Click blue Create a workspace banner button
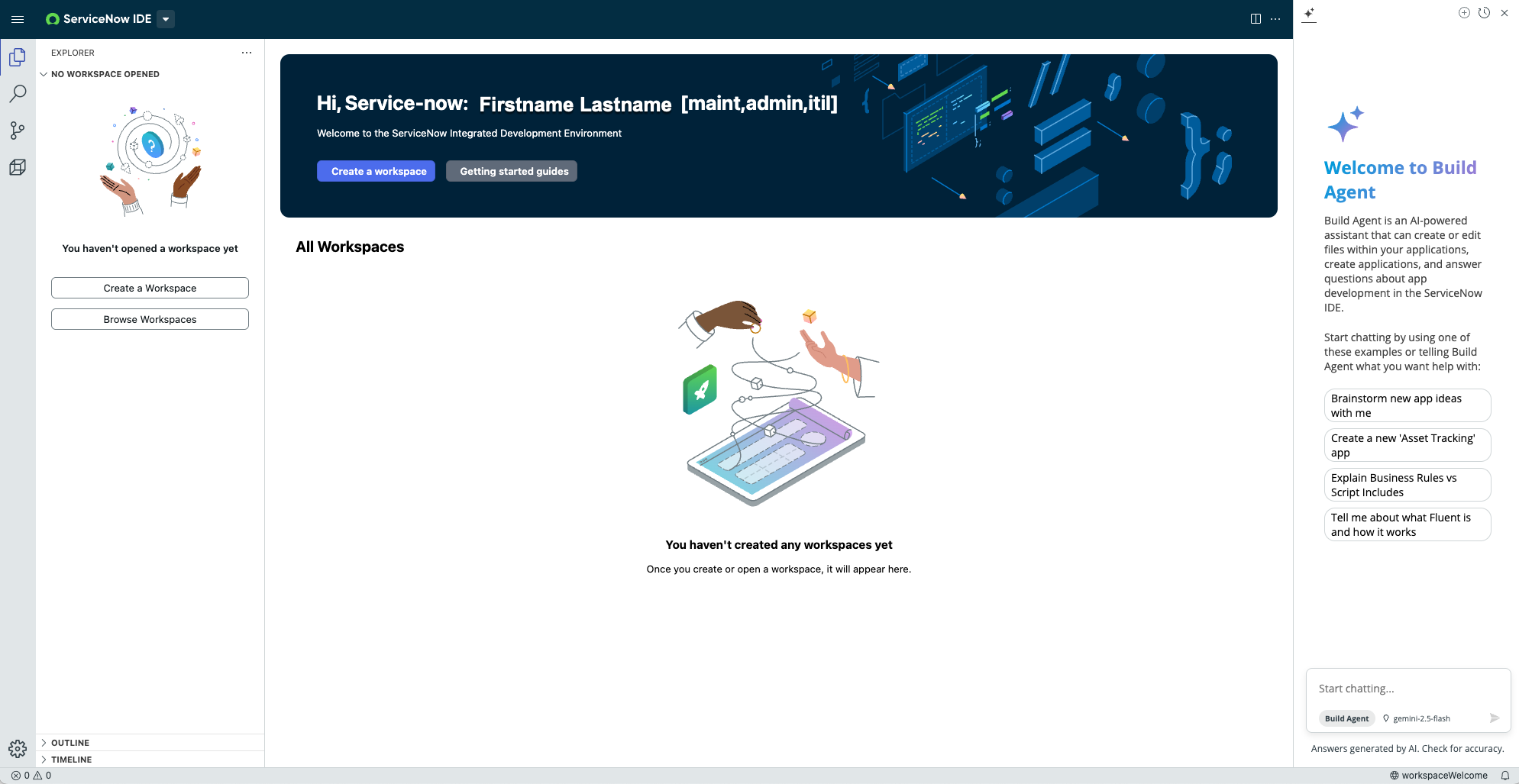This screenshot has width=1519, height=784. (x=376, y=171)
